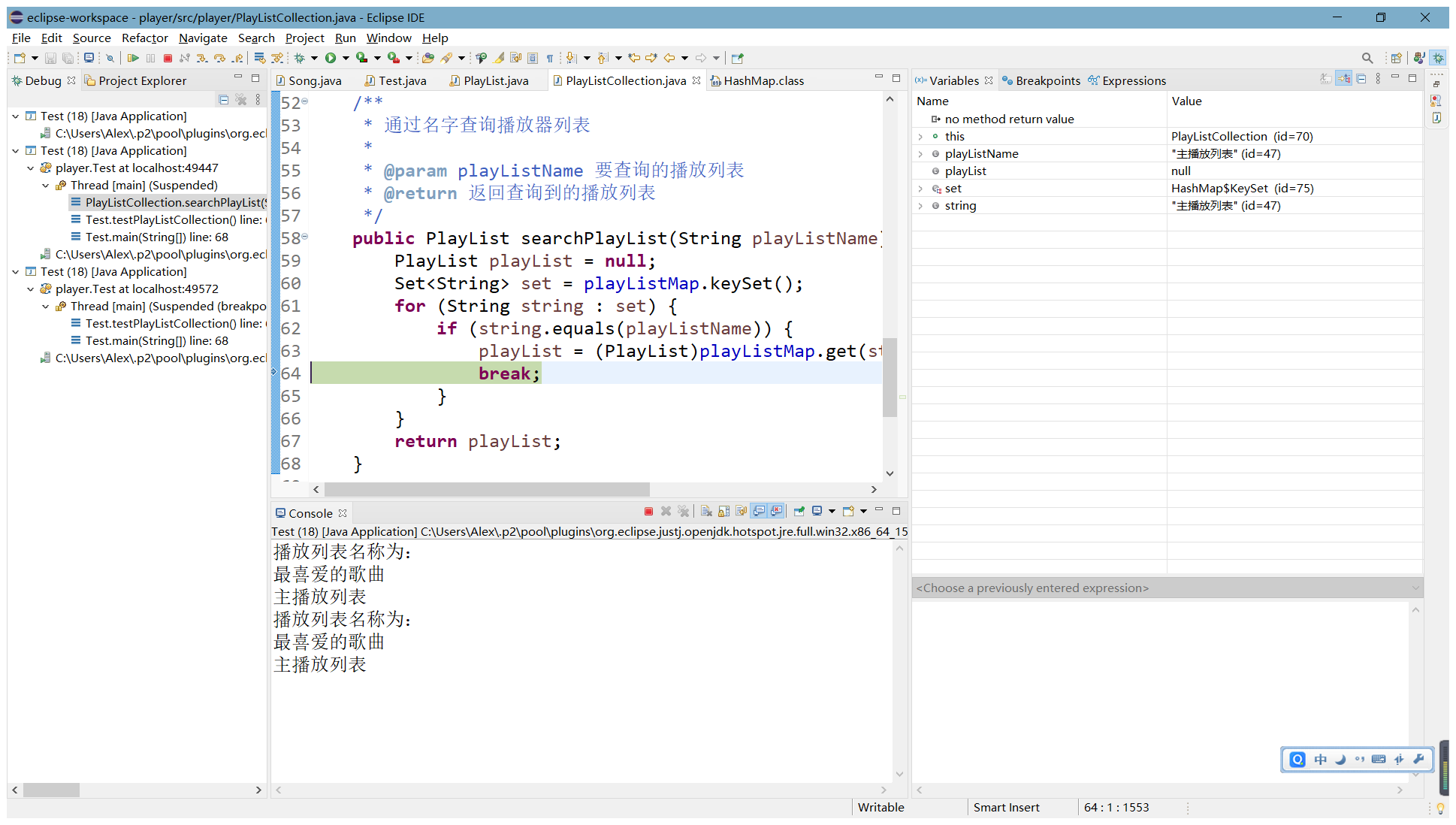Click the Variables detail pane text area
Image resolution: width=1456 pixels, height=825 pixels.
pyautogui.click(x=1160, y=691)
